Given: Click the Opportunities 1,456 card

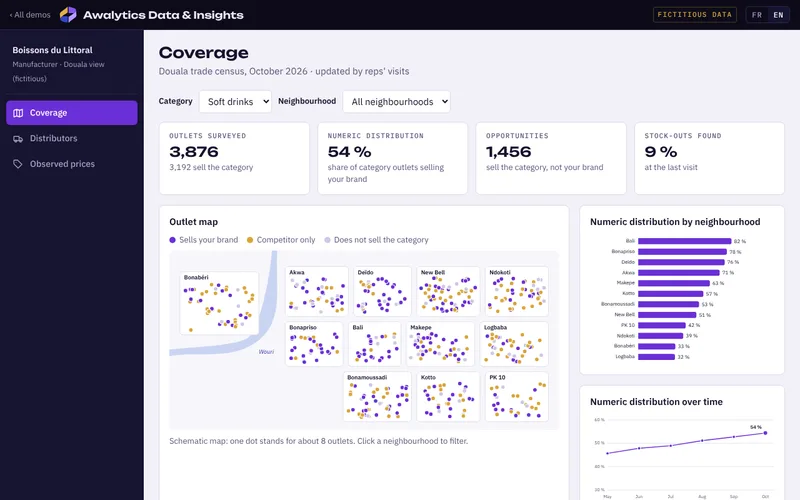Looking at the screenshot, I should 551,158.
